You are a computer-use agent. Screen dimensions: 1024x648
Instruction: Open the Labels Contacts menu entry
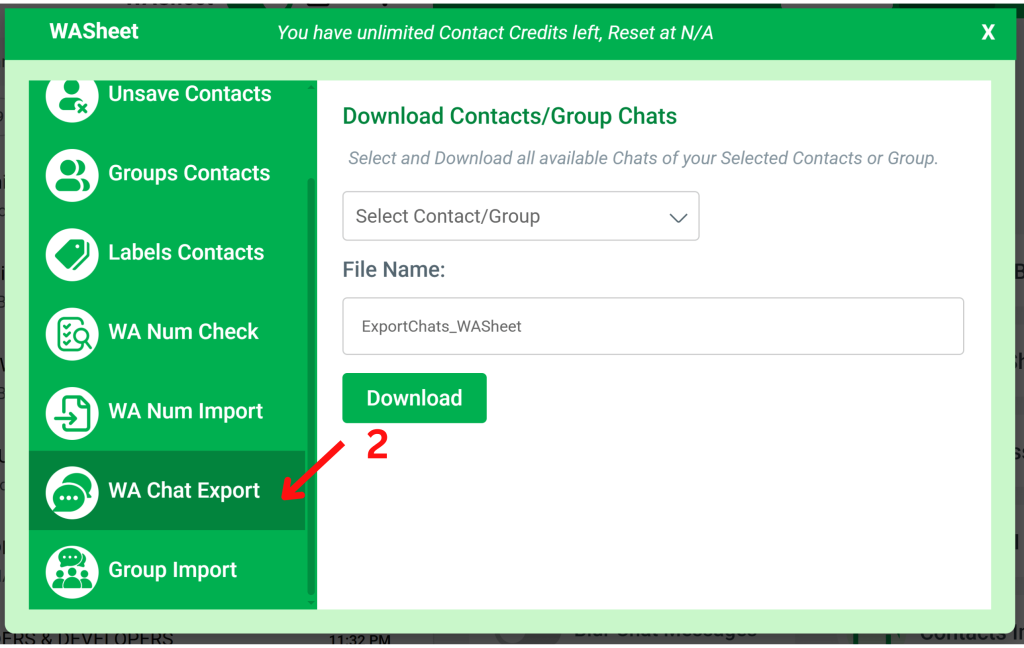167,253
